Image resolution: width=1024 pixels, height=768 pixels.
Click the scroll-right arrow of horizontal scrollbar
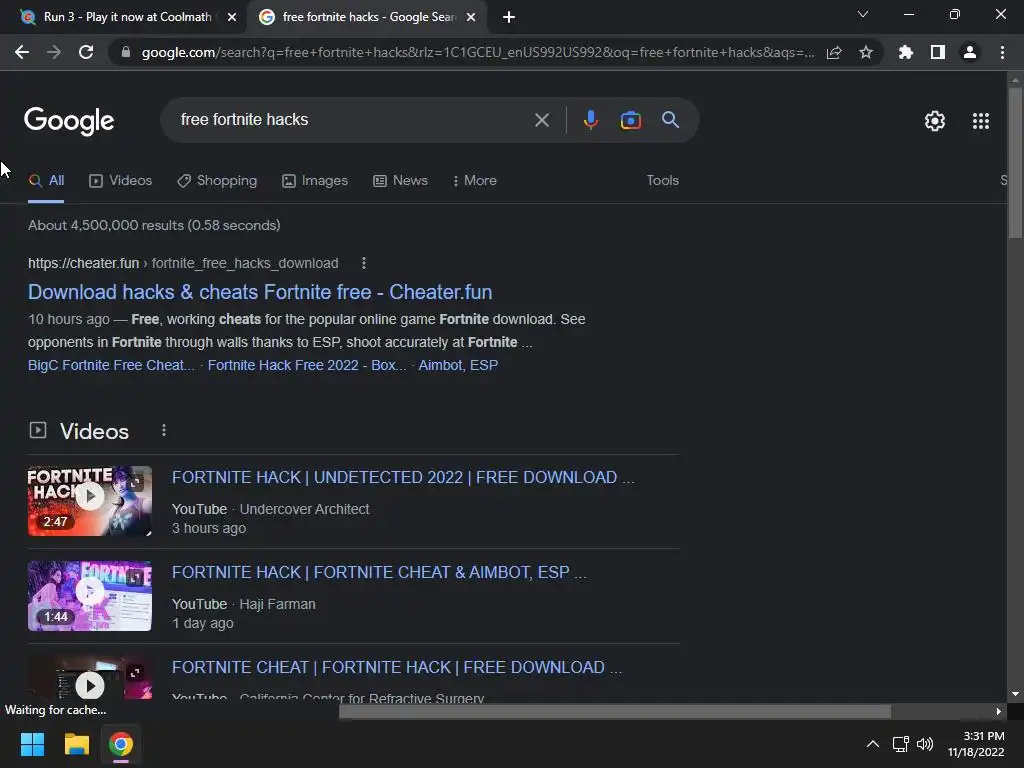tap(999, 711)
